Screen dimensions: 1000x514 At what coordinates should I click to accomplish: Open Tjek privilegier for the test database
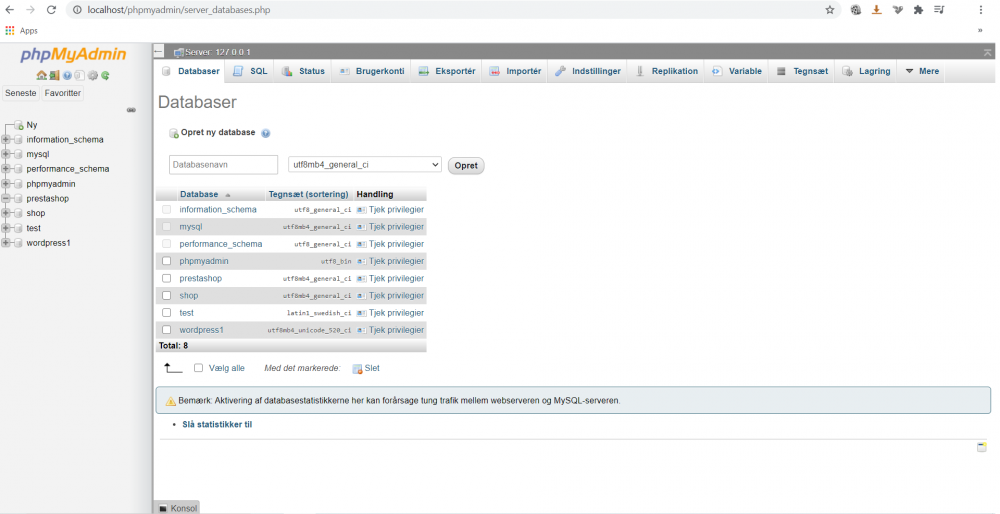(390, 313)
